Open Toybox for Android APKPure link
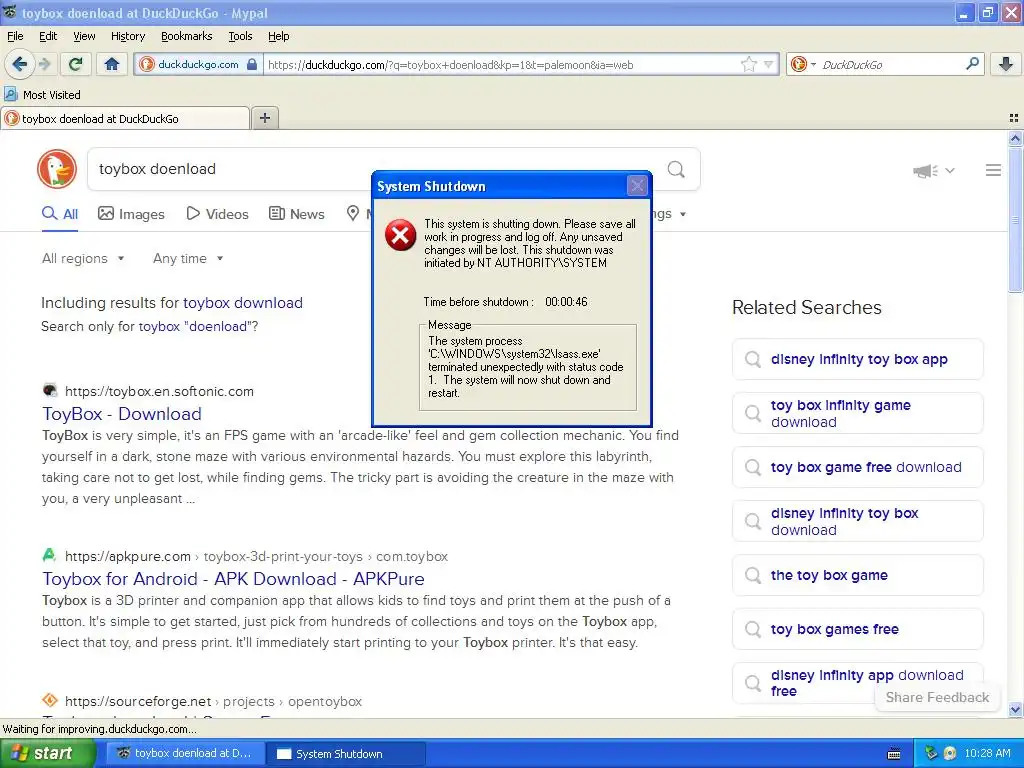 point(233,579)
